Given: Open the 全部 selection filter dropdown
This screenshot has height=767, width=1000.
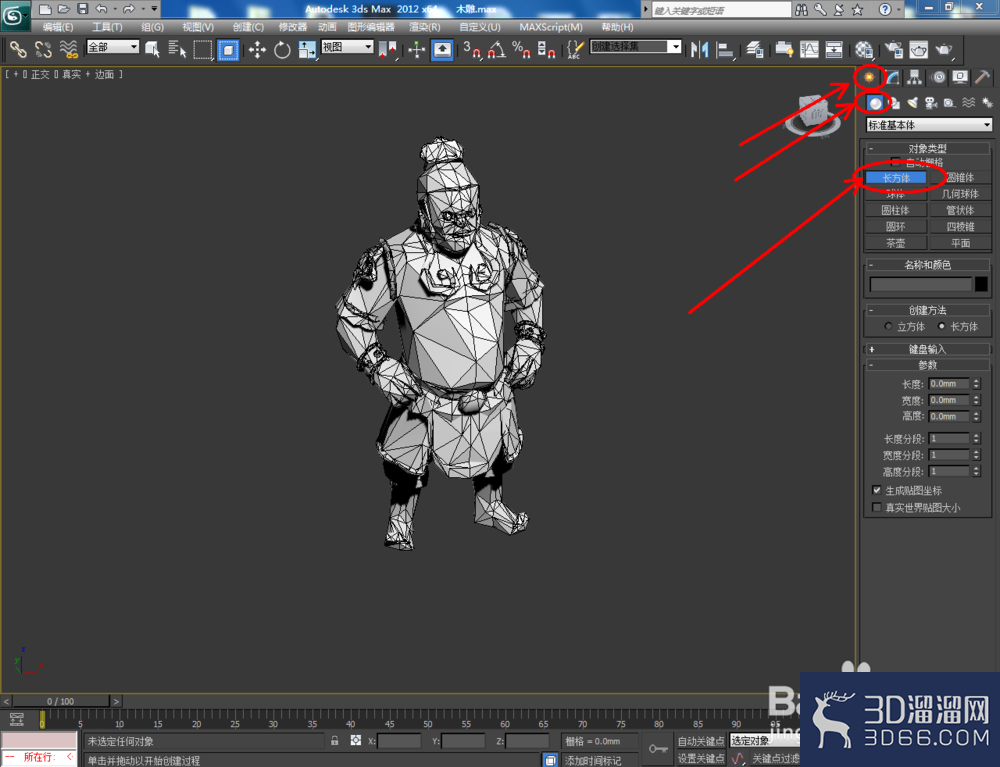Looking at the screenshot, I should tap(113, 47).
